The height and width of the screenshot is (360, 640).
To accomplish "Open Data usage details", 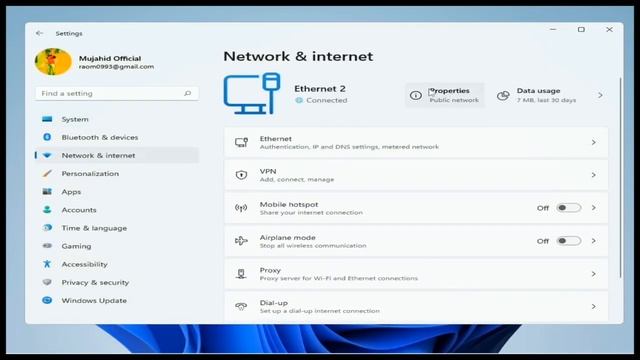I will pos(550,95).
